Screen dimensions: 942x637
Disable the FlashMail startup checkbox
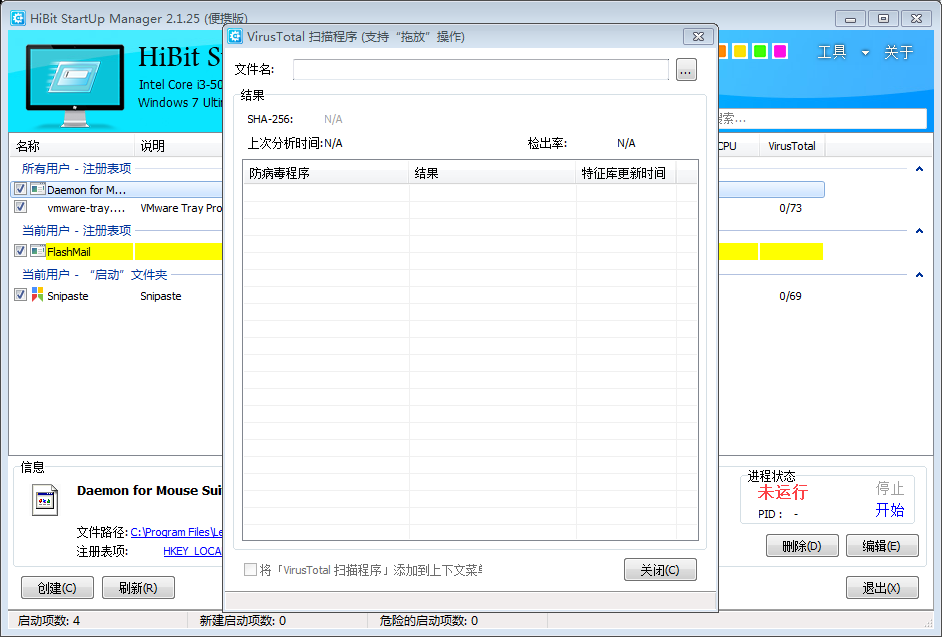point(20,251)
